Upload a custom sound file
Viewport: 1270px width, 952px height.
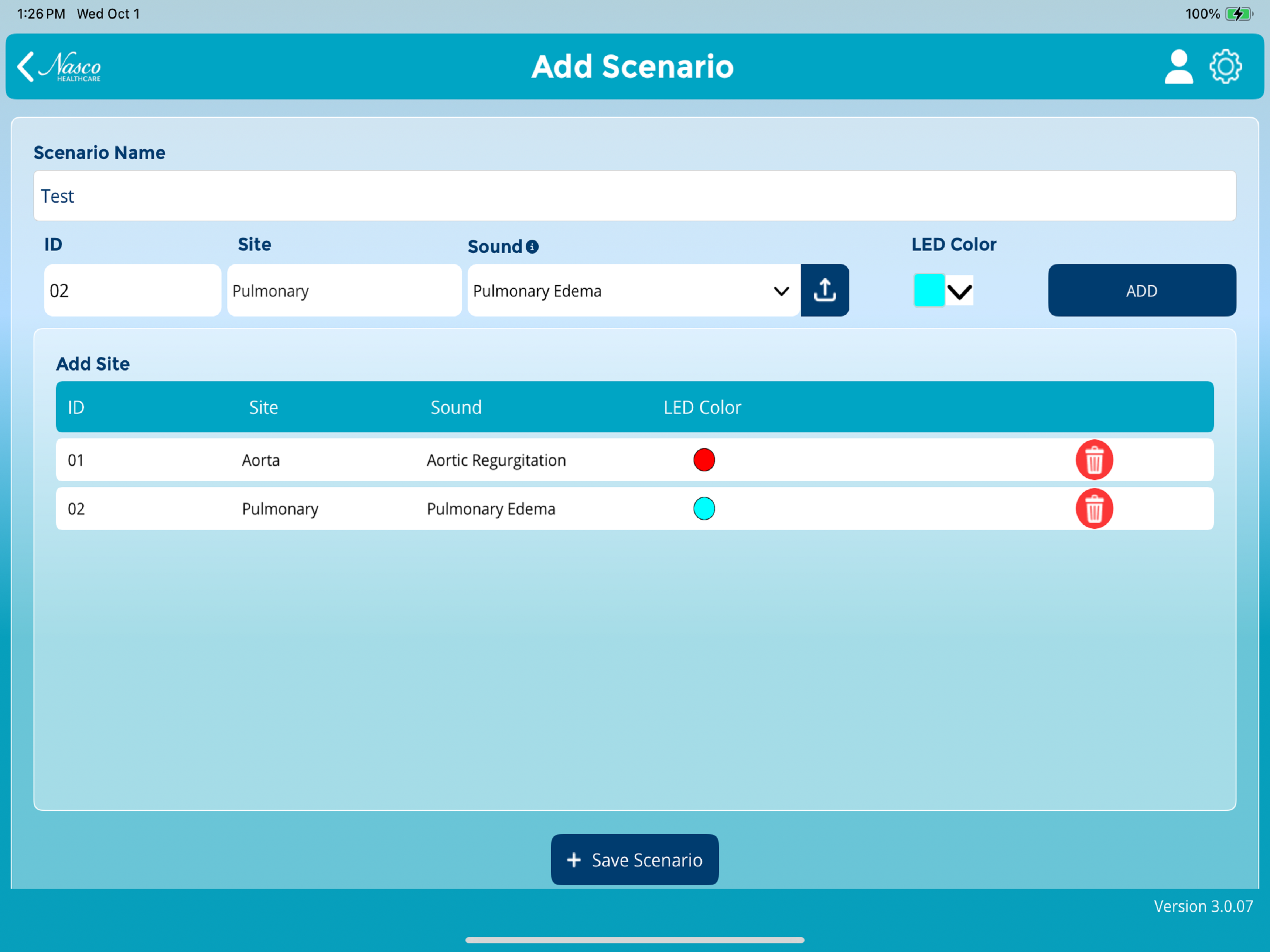[x=825, y=290]
